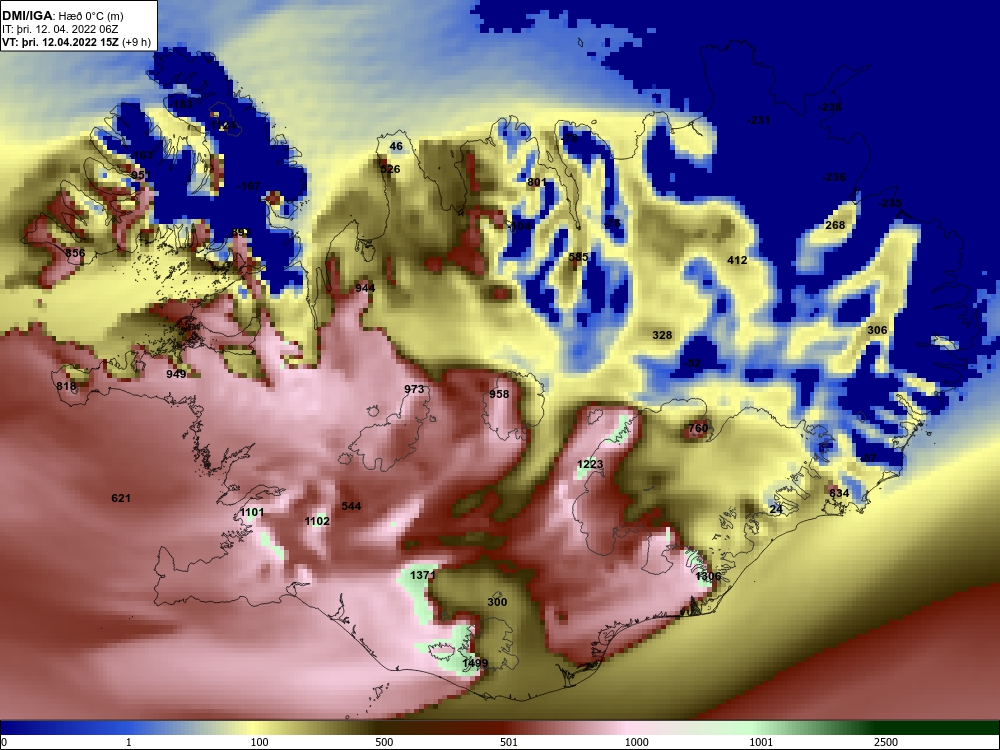Click the map value "328"
1000x750 pixels.
[x=662, y=335]
